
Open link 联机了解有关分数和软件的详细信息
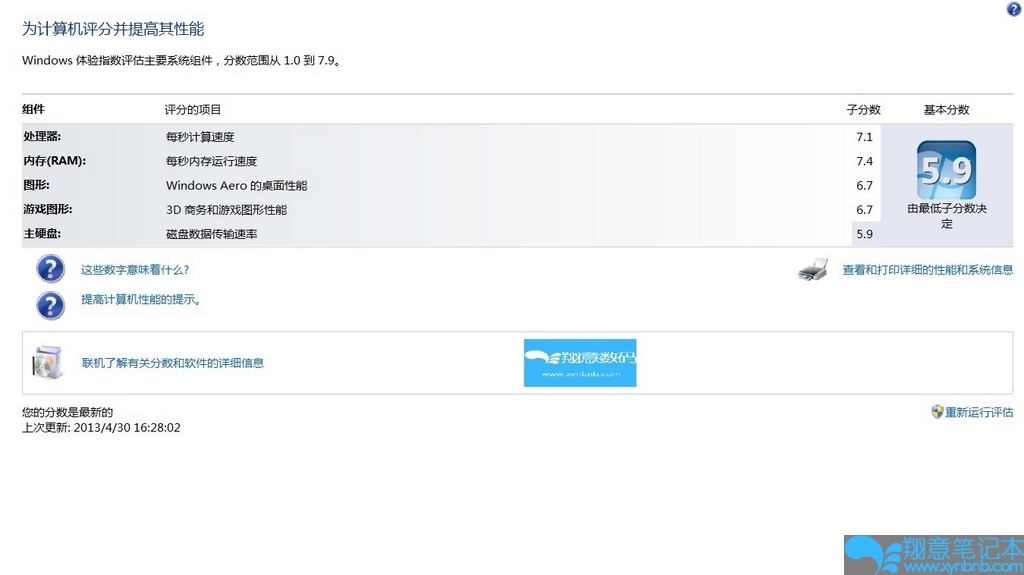172,363
